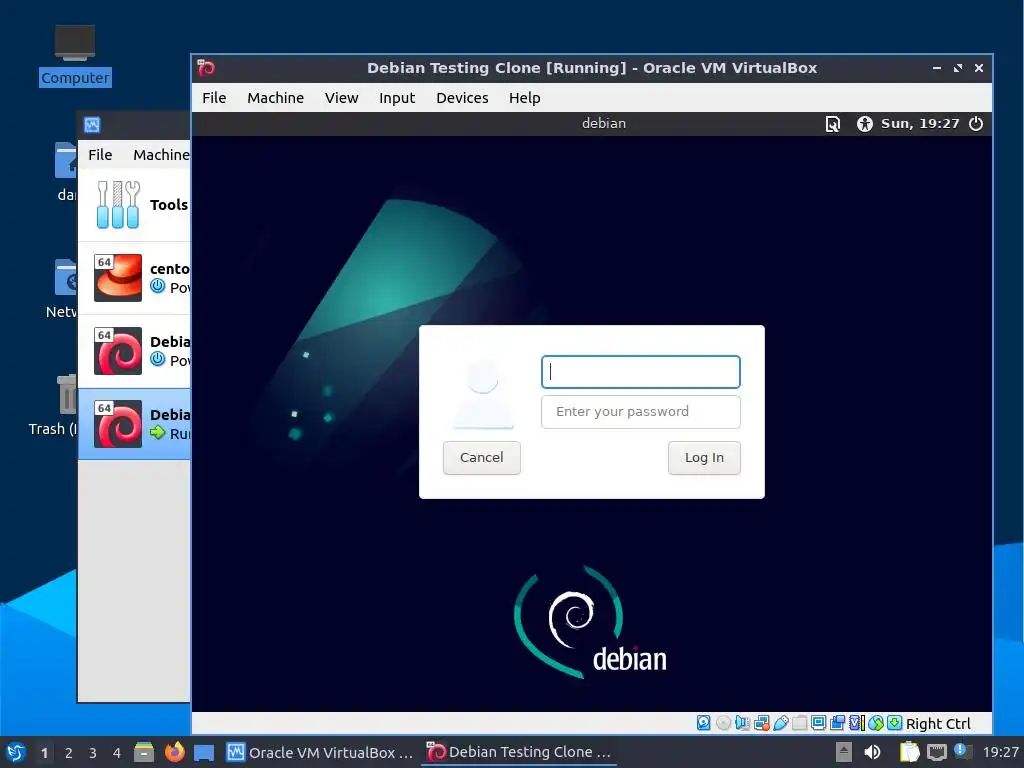The width and height of the screenshot is (1024, 768).
Task: Open the Help menu
Action: [524, 98]
